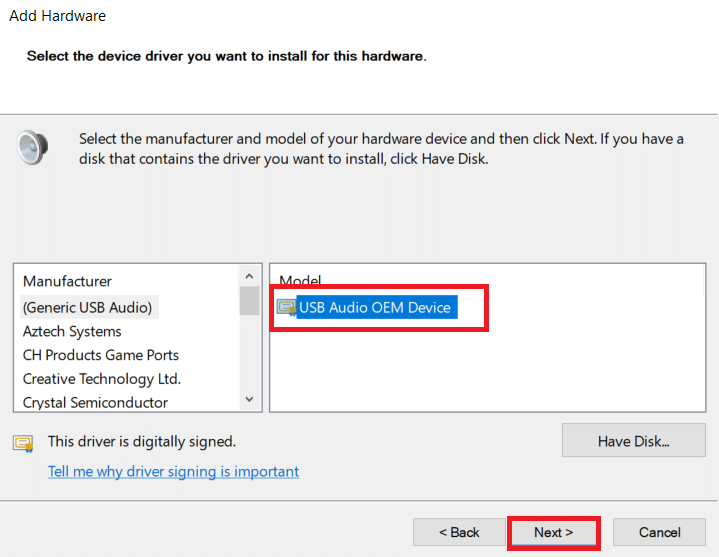
Task: Select (Generic USB Audio) manufacturer
Action: (x=88, y=307)
